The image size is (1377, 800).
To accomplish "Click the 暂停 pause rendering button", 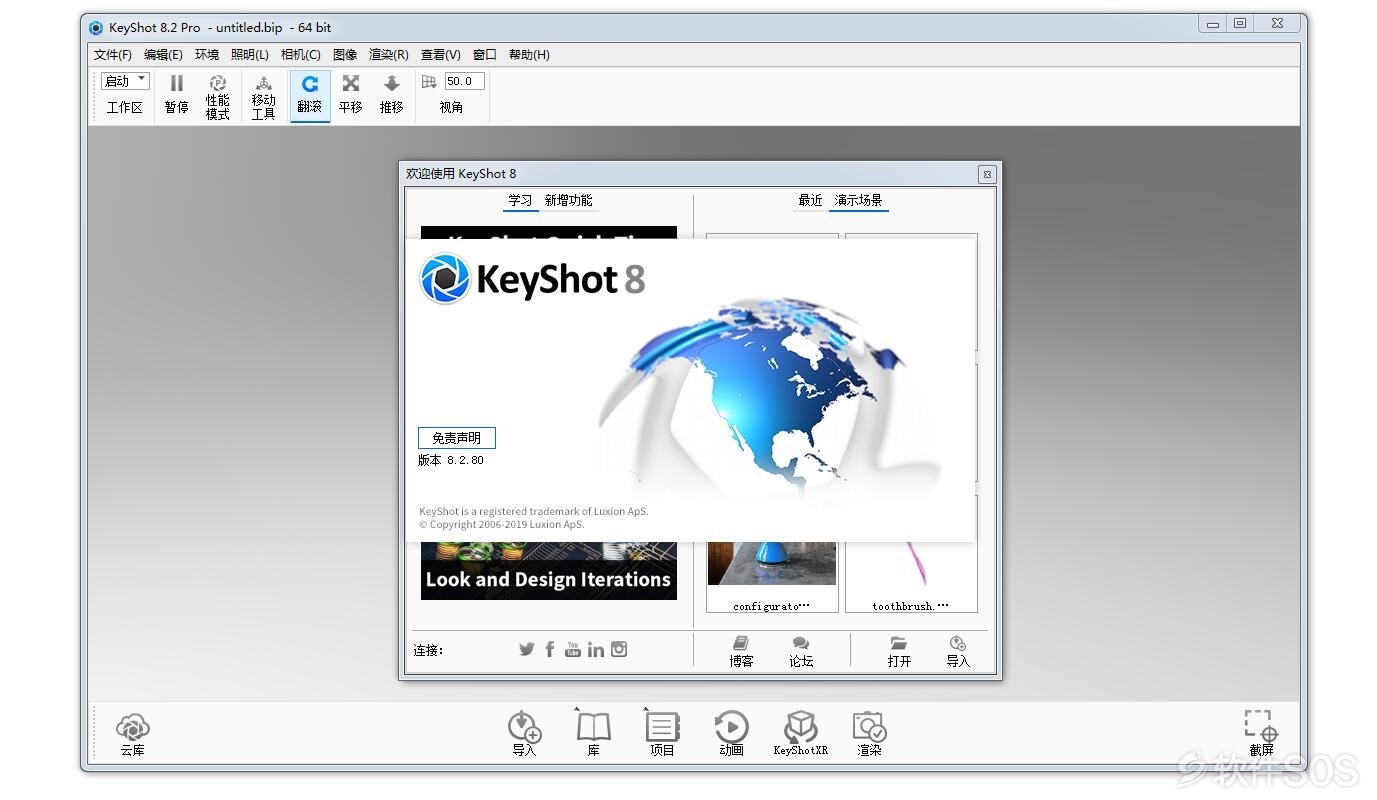I will [177, 95].
